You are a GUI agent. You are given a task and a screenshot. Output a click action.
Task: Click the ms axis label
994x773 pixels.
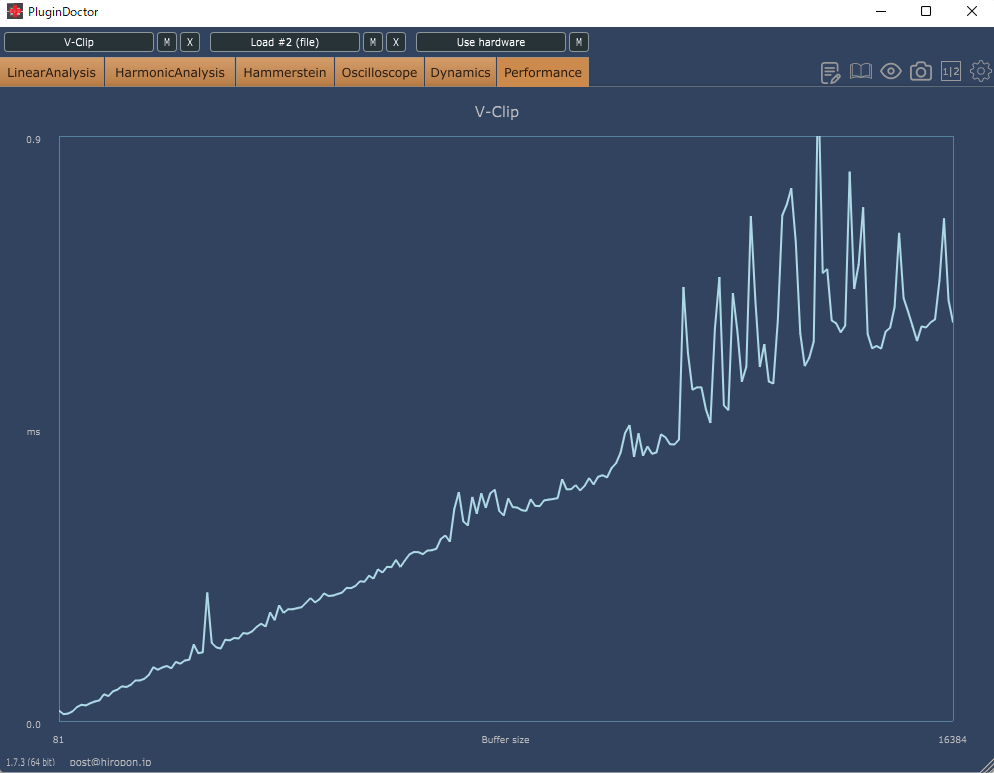point(33,432)
